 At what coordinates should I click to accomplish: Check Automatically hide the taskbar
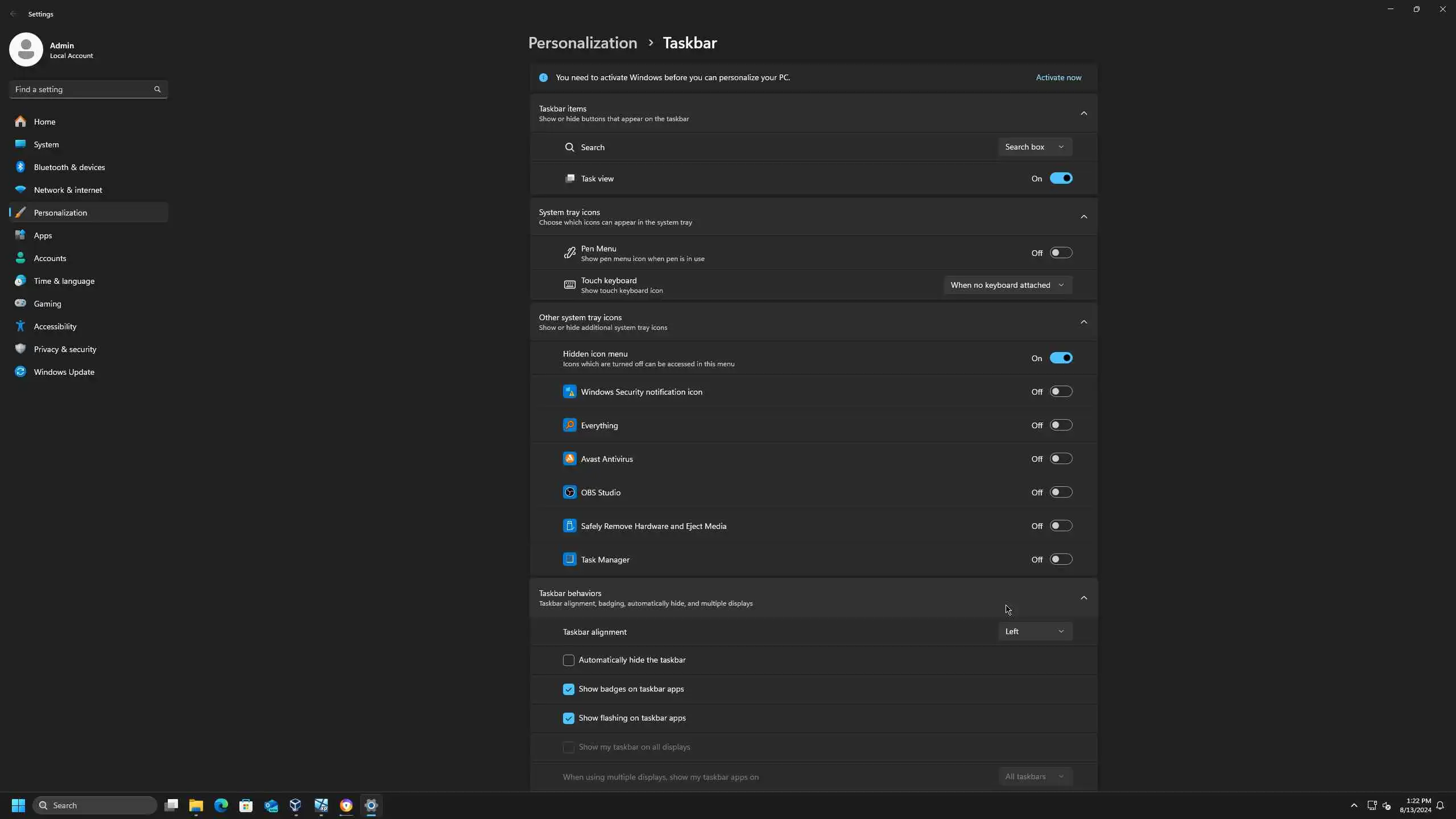[569, 660]
